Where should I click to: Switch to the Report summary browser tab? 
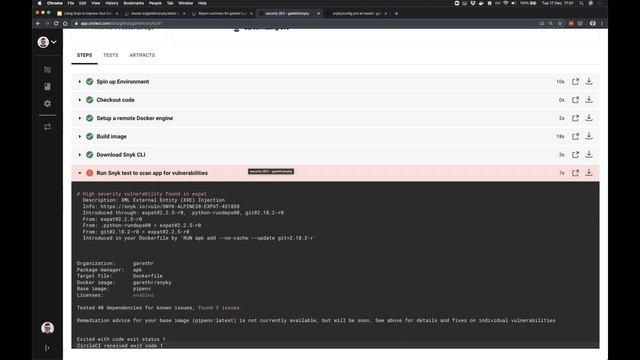tap(222, 13)
